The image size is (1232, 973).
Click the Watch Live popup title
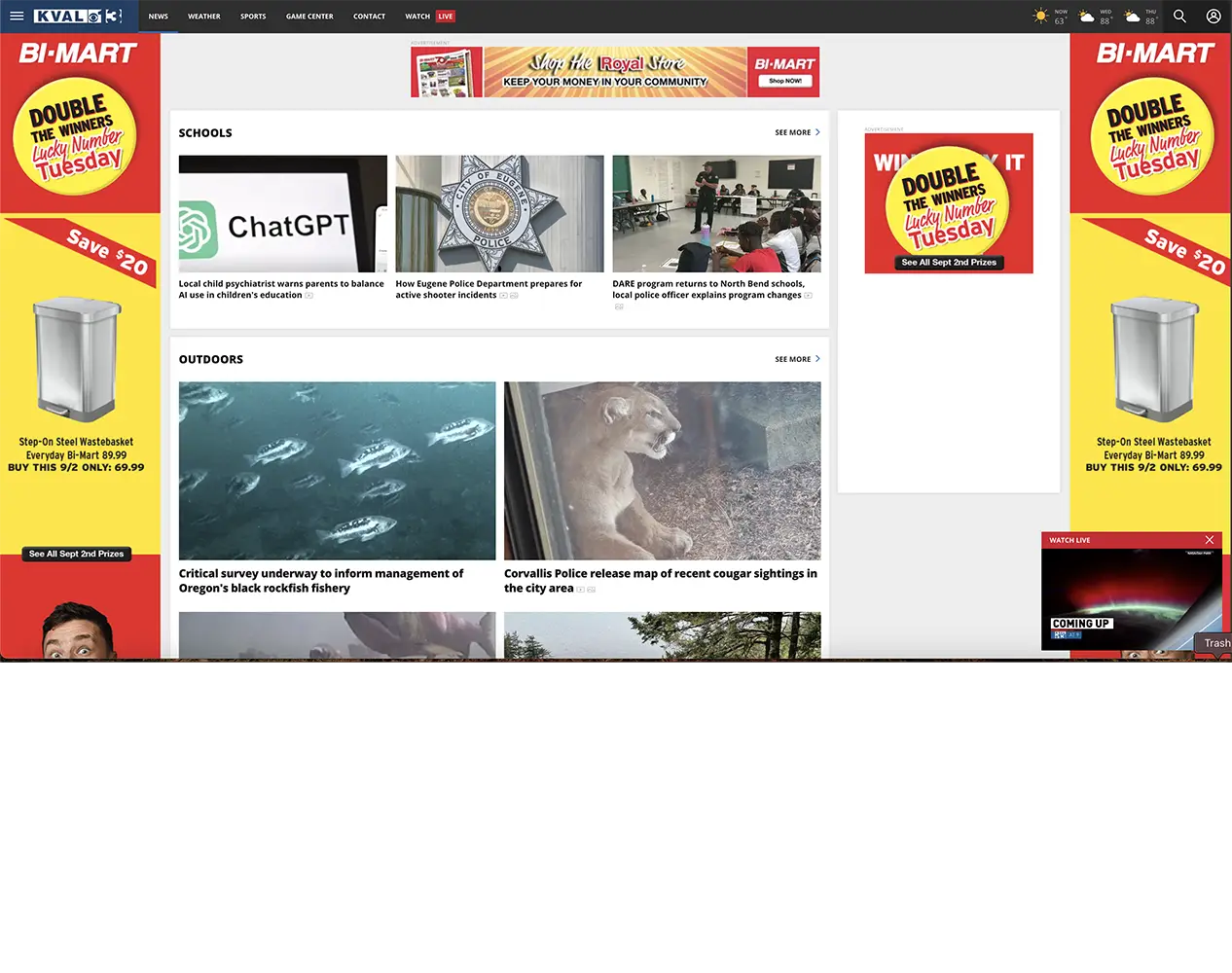tap(1069, 540)
